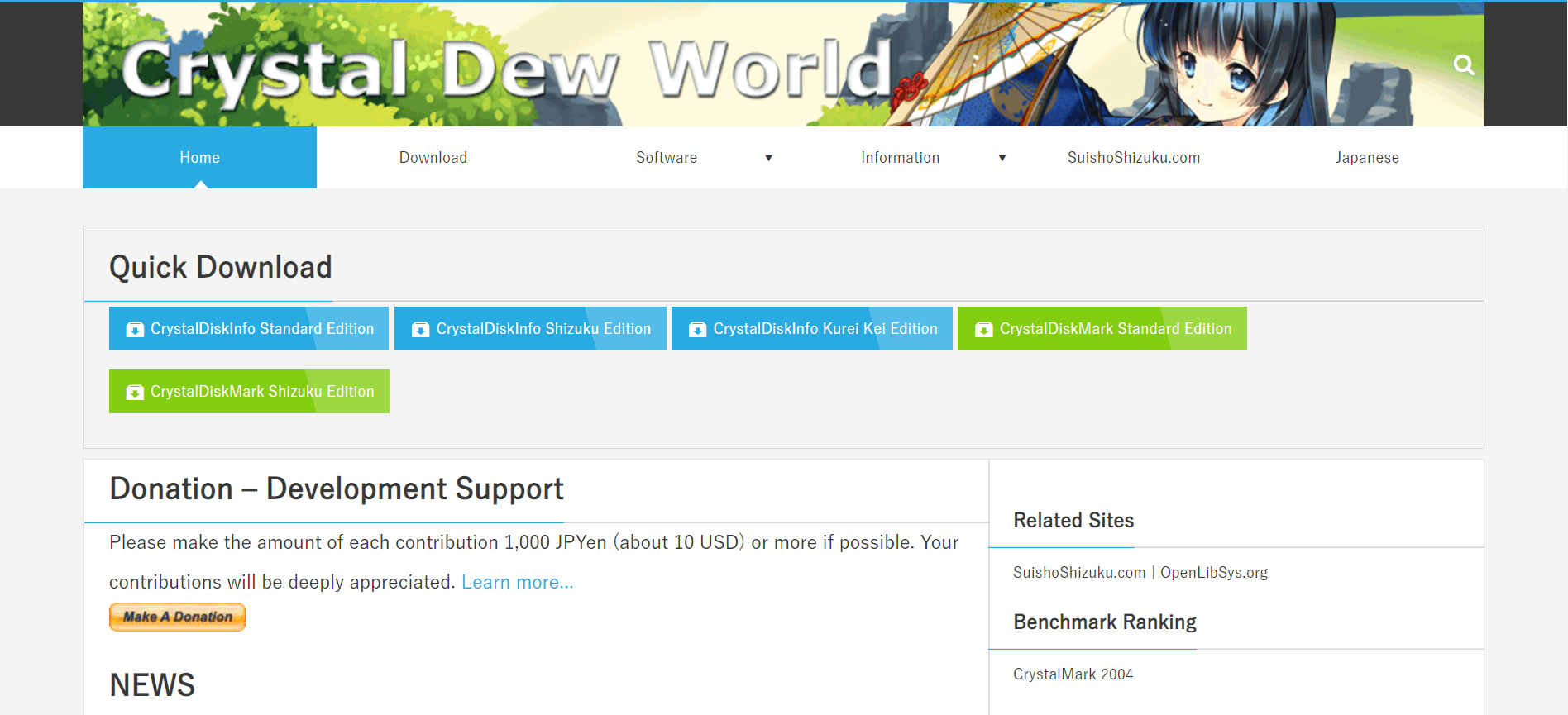Open the CrystalMark 2004 ranking link
The image size is (1568, 715).
coord(1073,674)
